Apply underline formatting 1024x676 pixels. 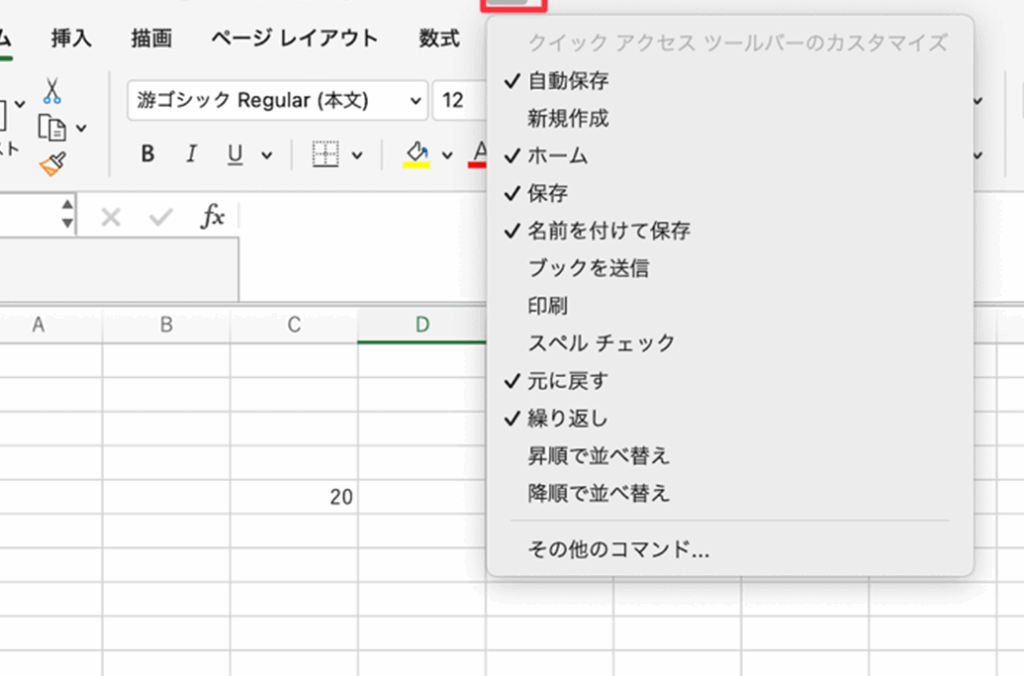coord(235,154)
